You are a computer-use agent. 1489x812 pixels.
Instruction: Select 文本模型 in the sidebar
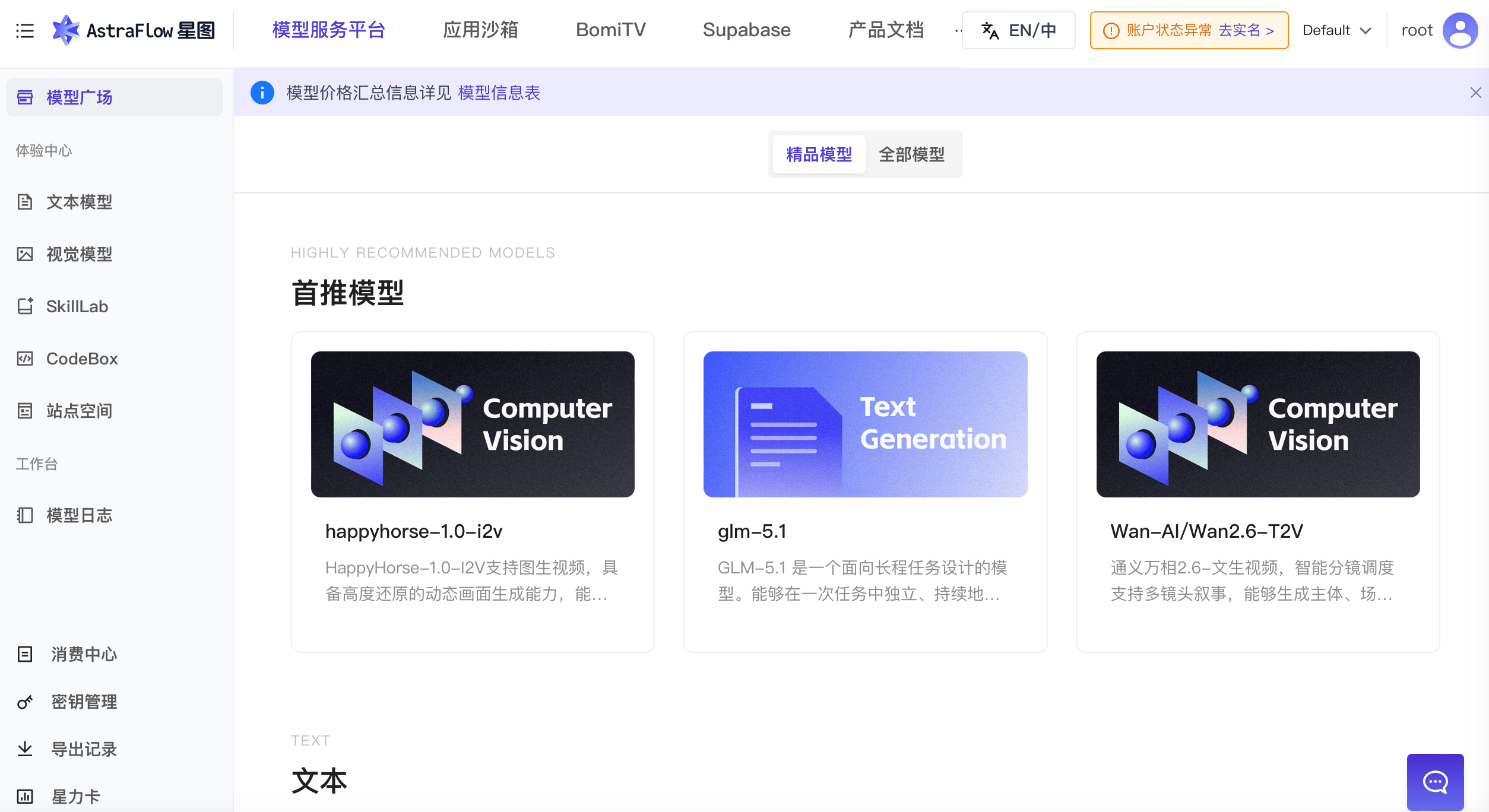[x=115, y=202]
